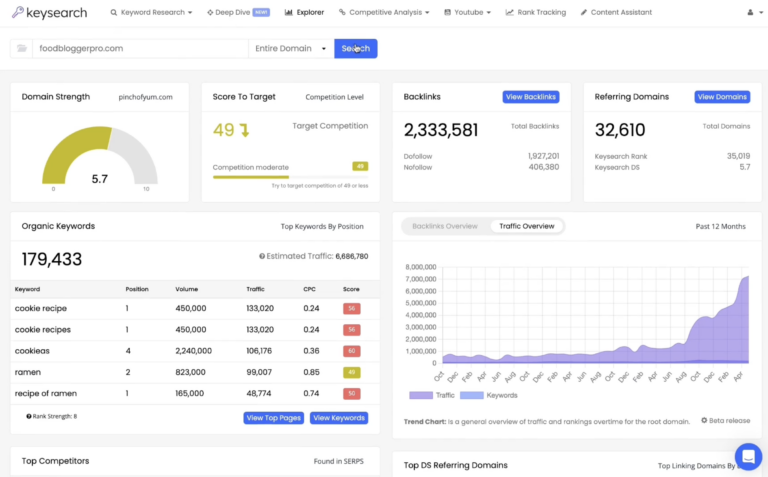This screenshot has height=477, width=768.
Task: Click the NEW badge on Deep Dive
Action: click(261, 12)
